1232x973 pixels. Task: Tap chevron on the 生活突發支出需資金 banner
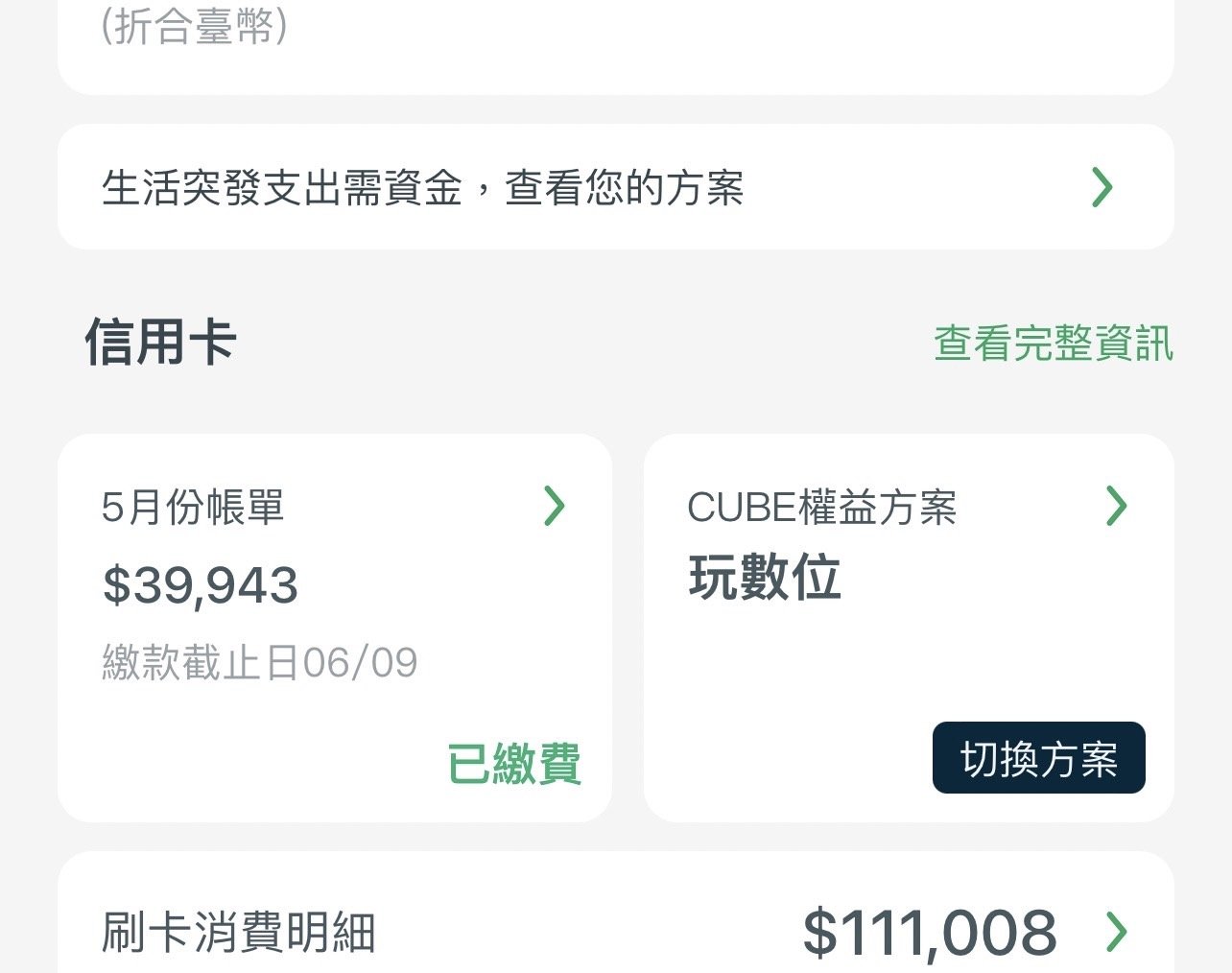tap(1102, 187)
